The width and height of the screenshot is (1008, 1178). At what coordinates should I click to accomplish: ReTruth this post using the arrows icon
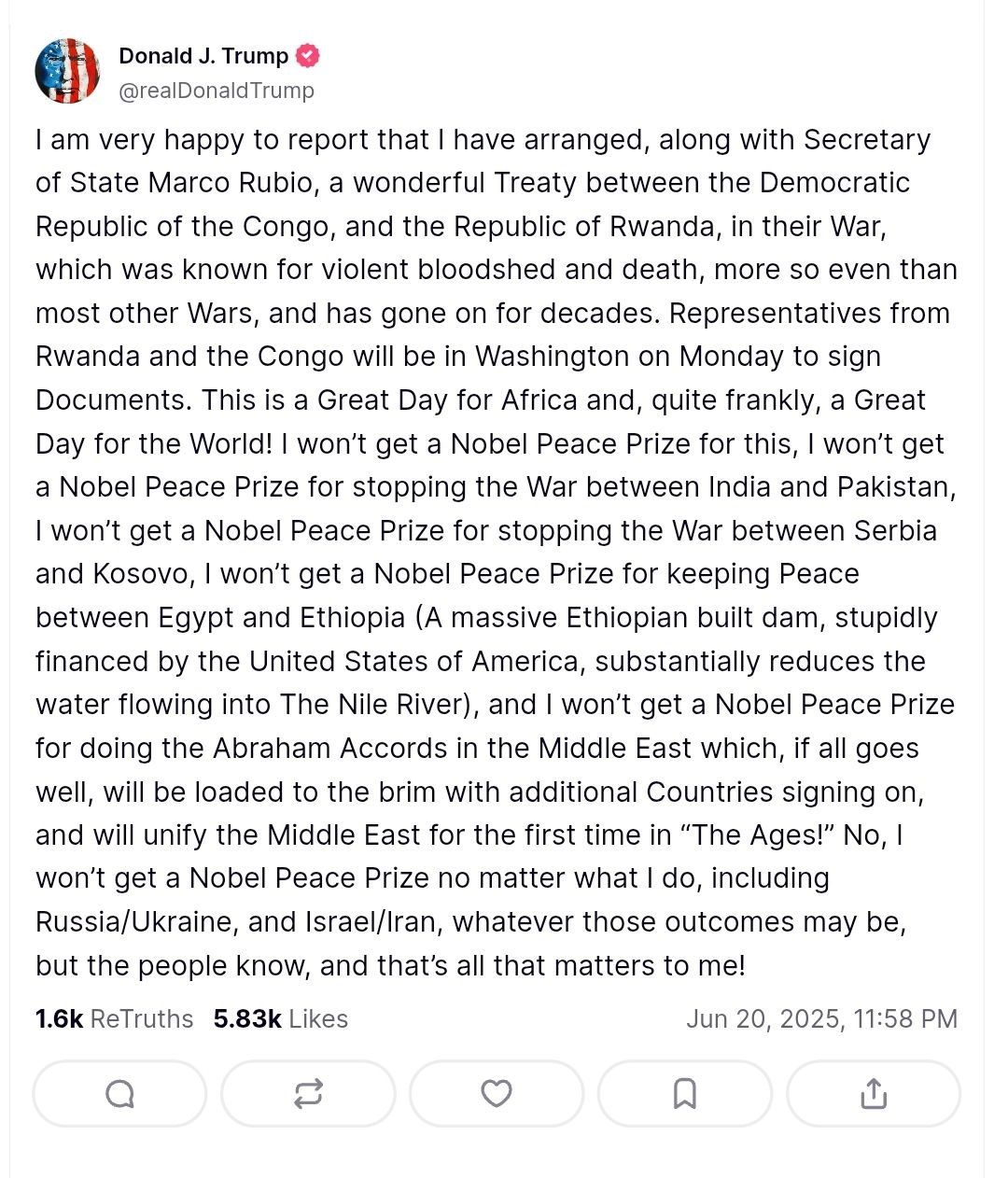coord(308,1093)
